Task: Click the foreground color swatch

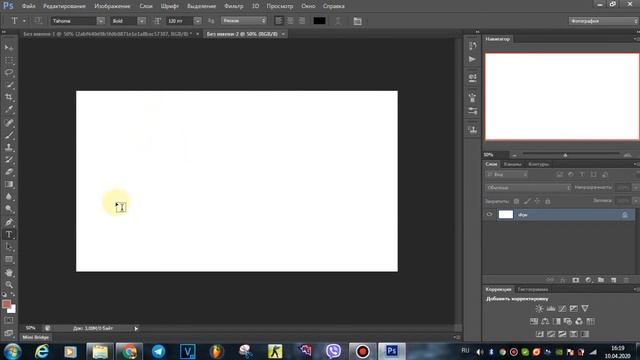Action: click(6, 304)
